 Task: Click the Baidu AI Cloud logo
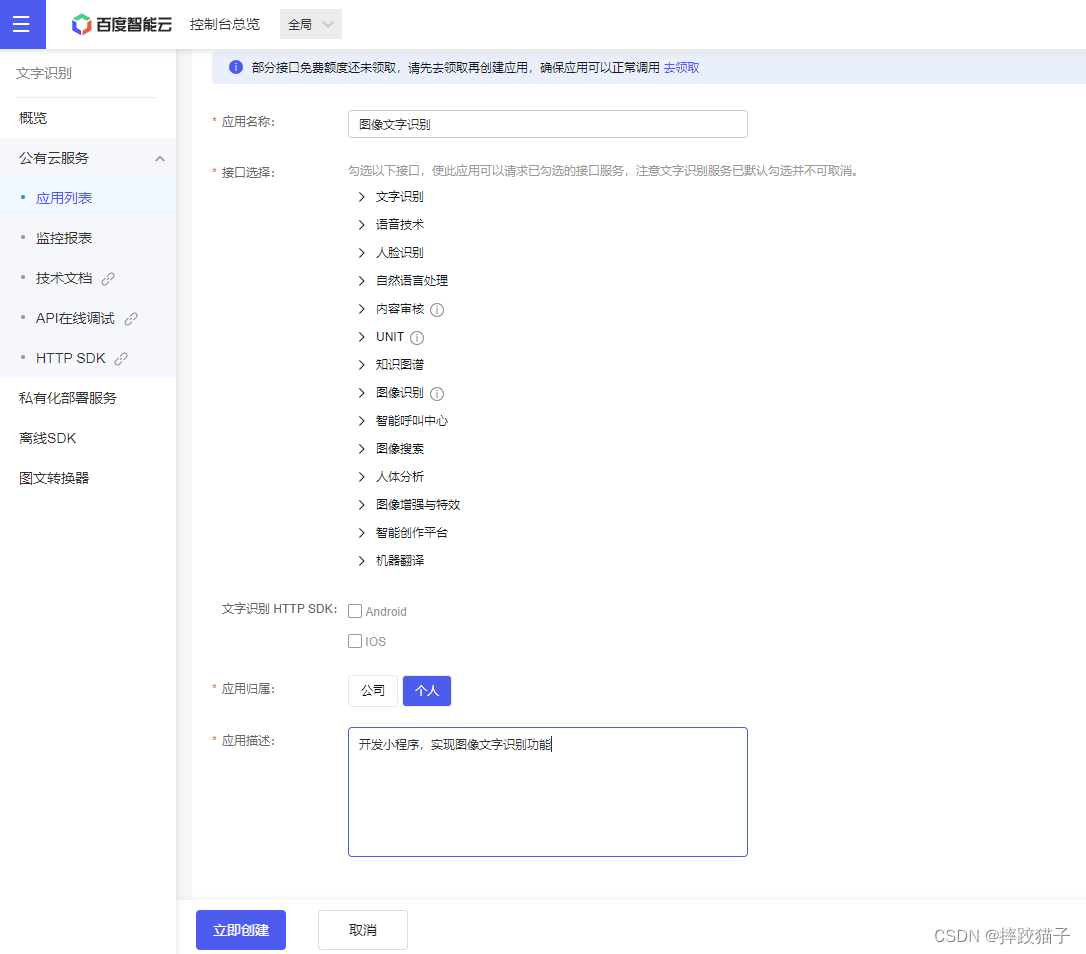click(x=122, y=24)
